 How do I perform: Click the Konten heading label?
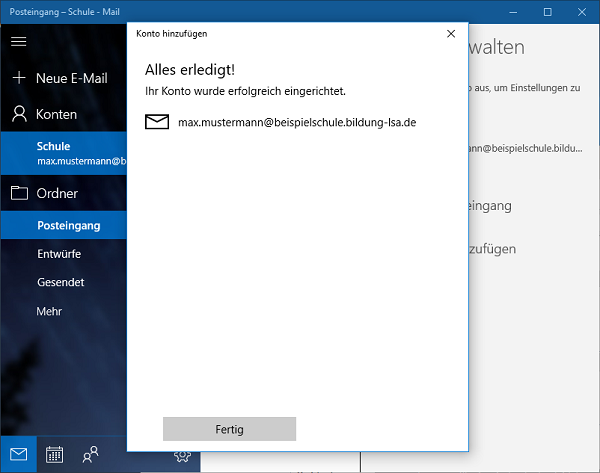[x=56, y=114]
